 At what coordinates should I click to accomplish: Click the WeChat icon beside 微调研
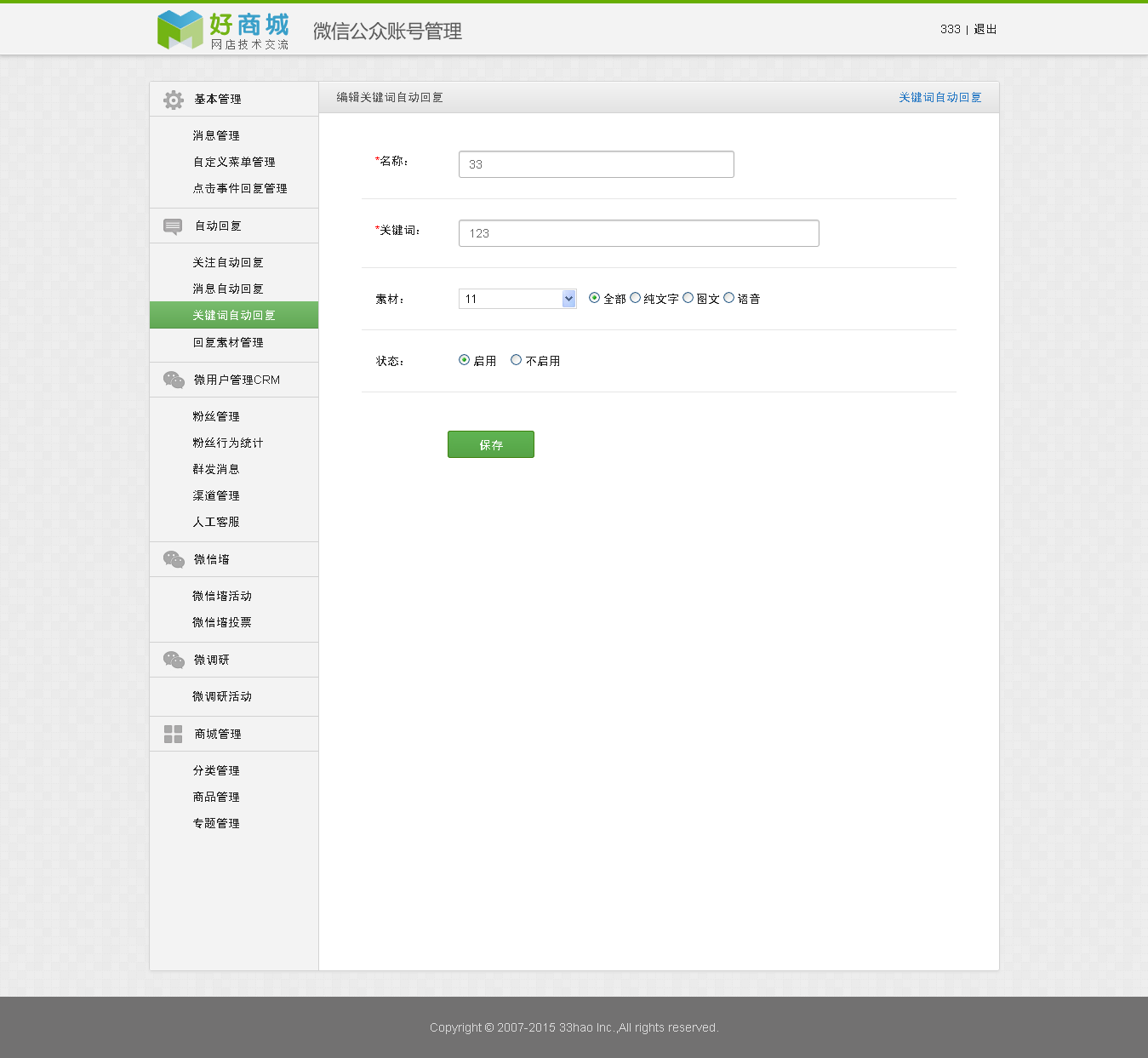[174, 660]
